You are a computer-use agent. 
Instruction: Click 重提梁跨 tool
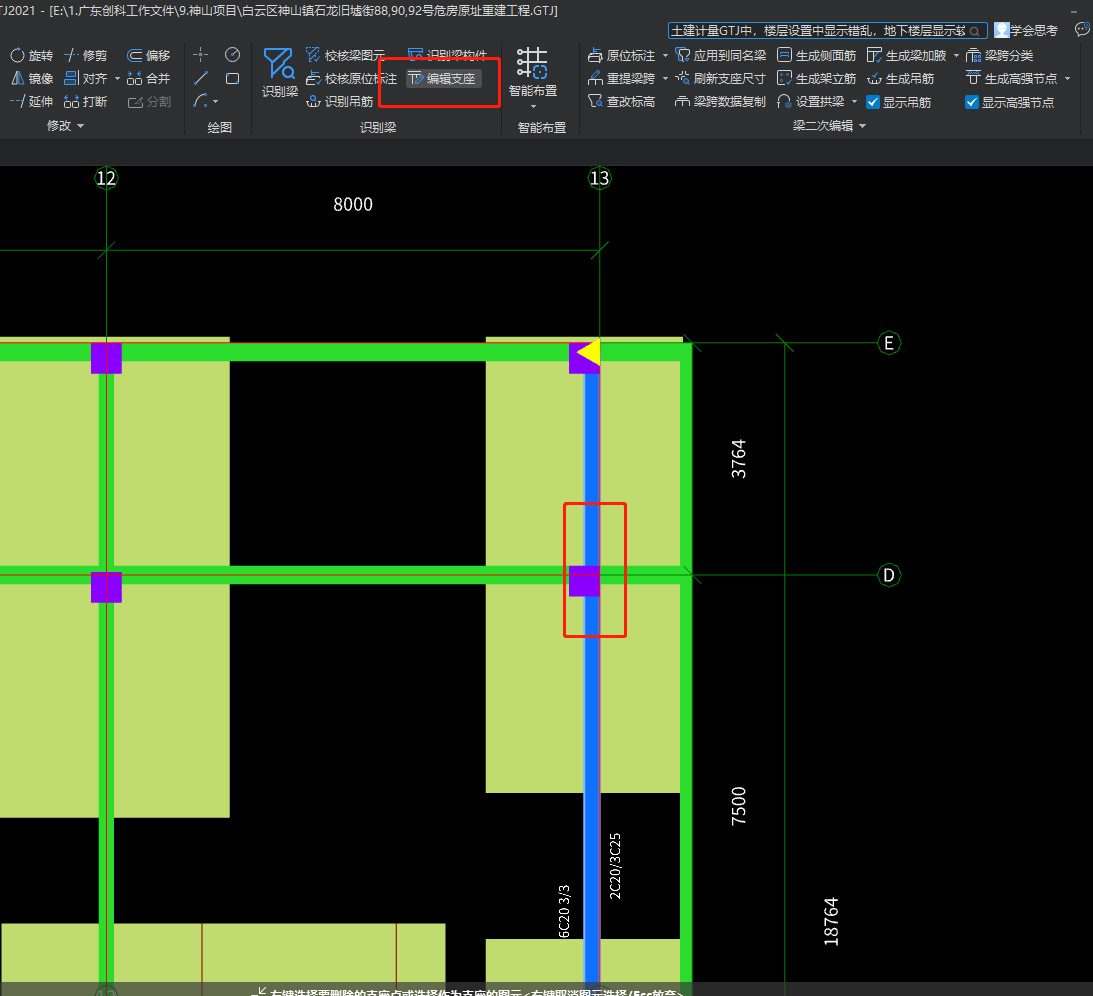point(622,78)
